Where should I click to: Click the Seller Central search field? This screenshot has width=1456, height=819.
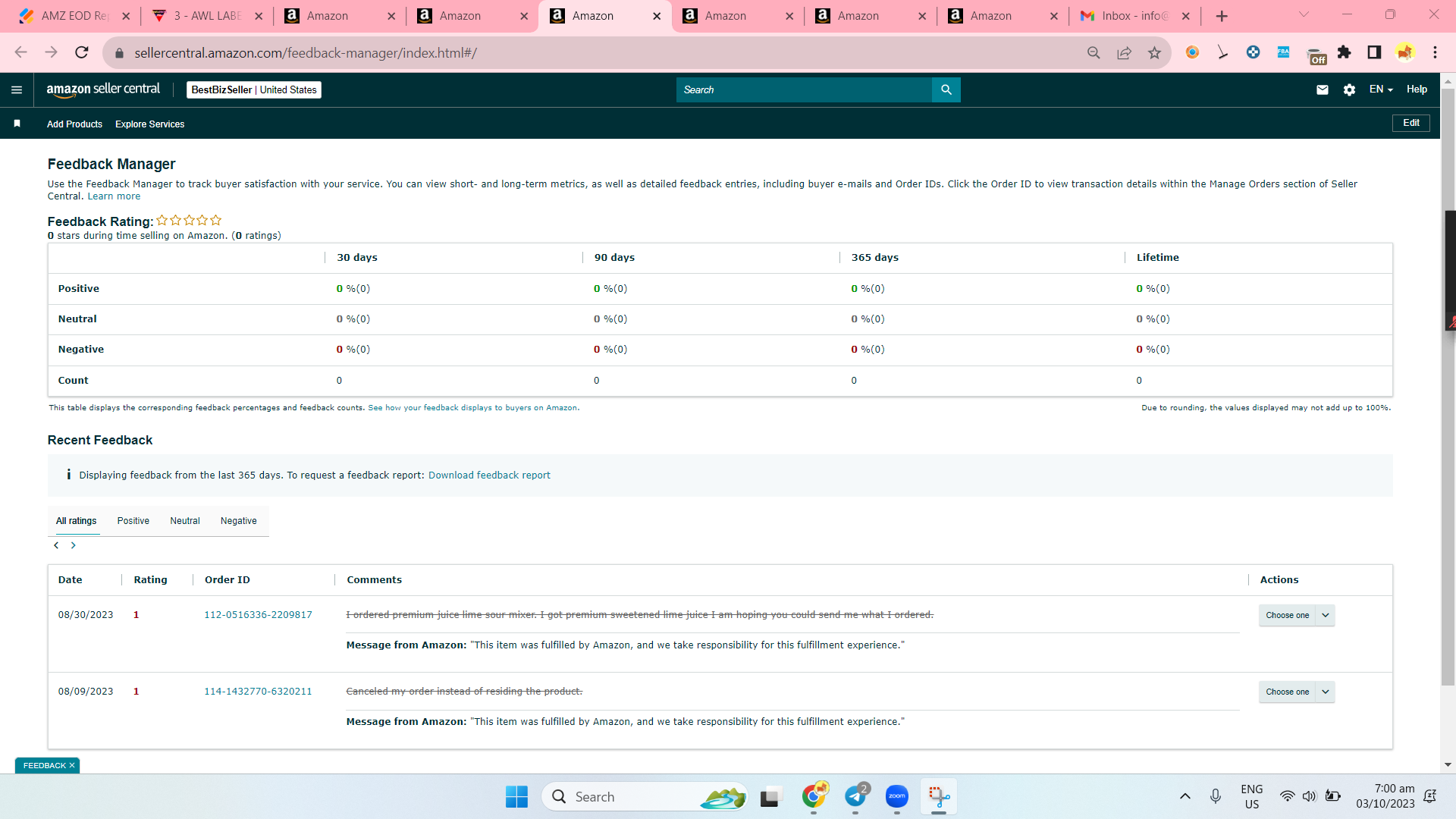coord(804,89)
